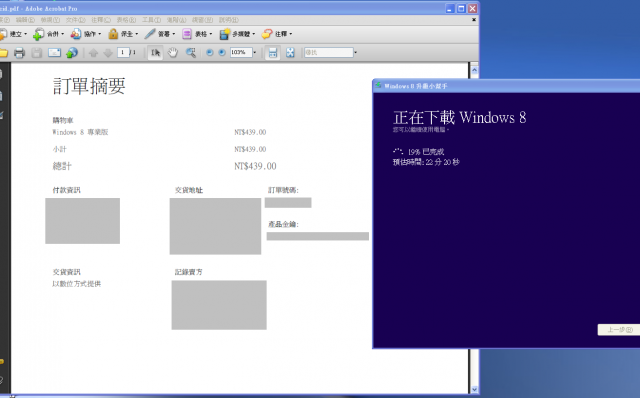
Task: Open the 文件(D) menu
Action: pos(76,20)
